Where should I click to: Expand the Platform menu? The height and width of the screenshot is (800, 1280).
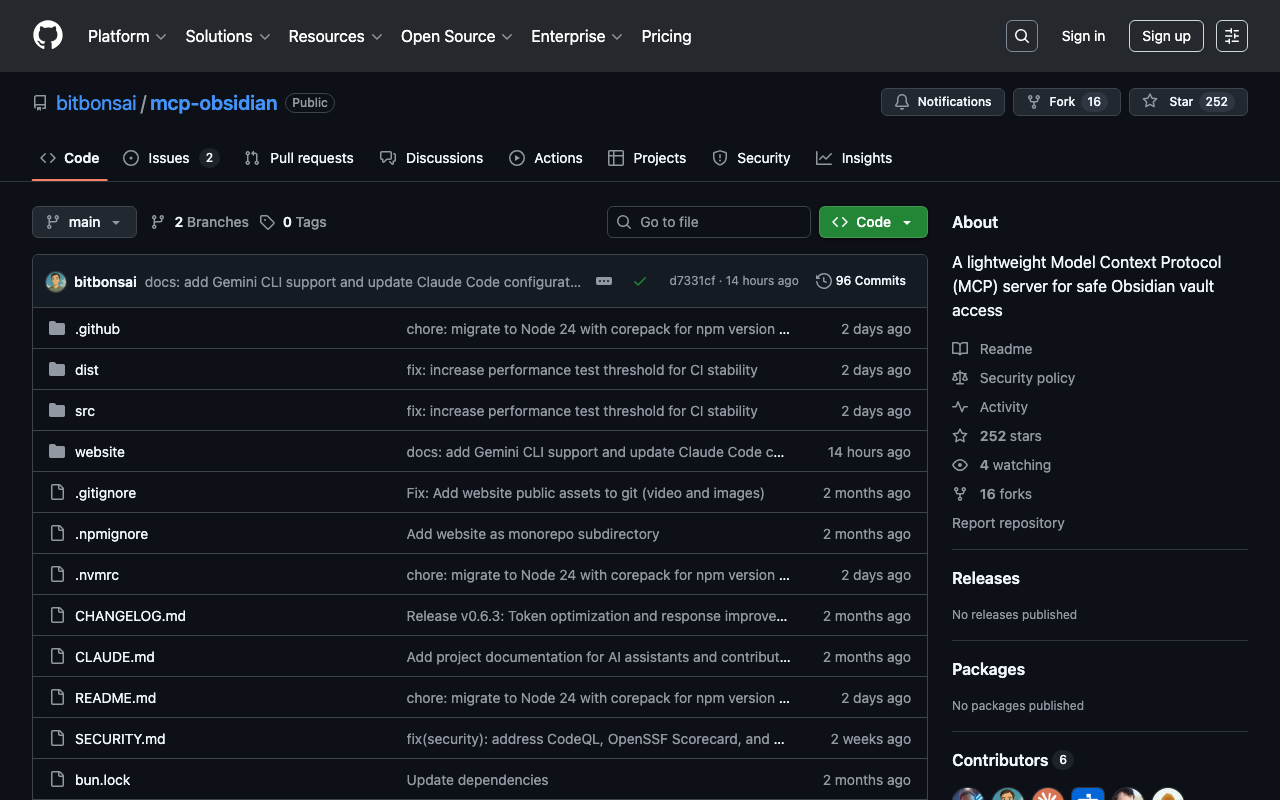pos(126,36)
